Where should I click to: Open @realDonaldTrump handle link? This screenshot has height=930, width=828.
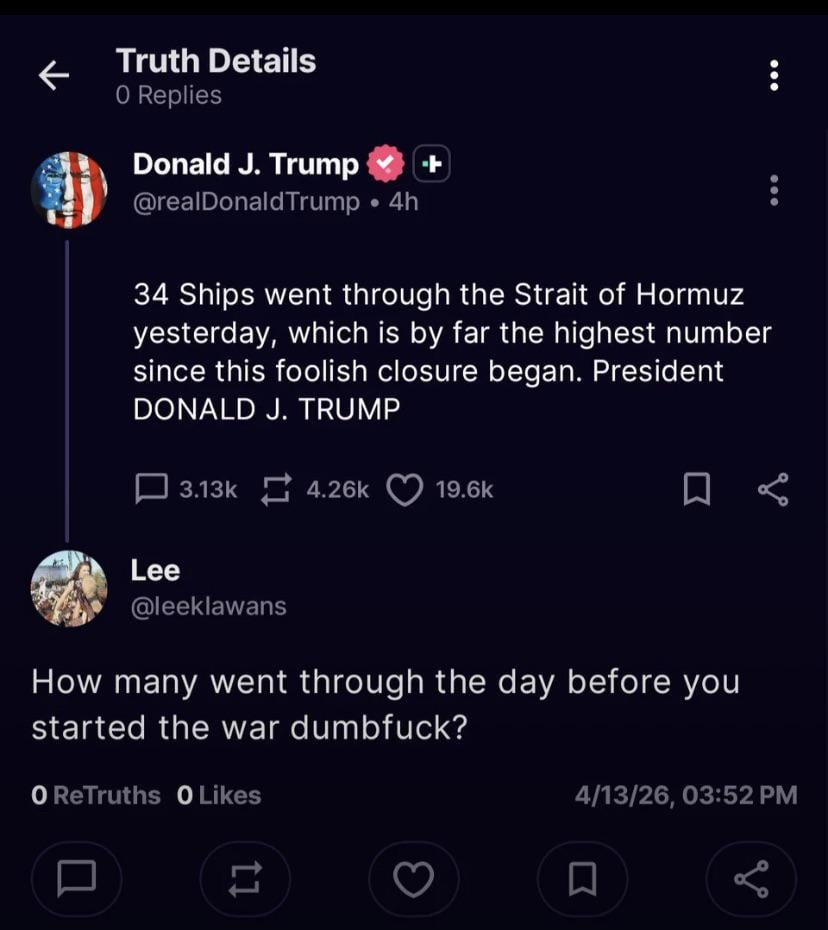coord(246,201)
